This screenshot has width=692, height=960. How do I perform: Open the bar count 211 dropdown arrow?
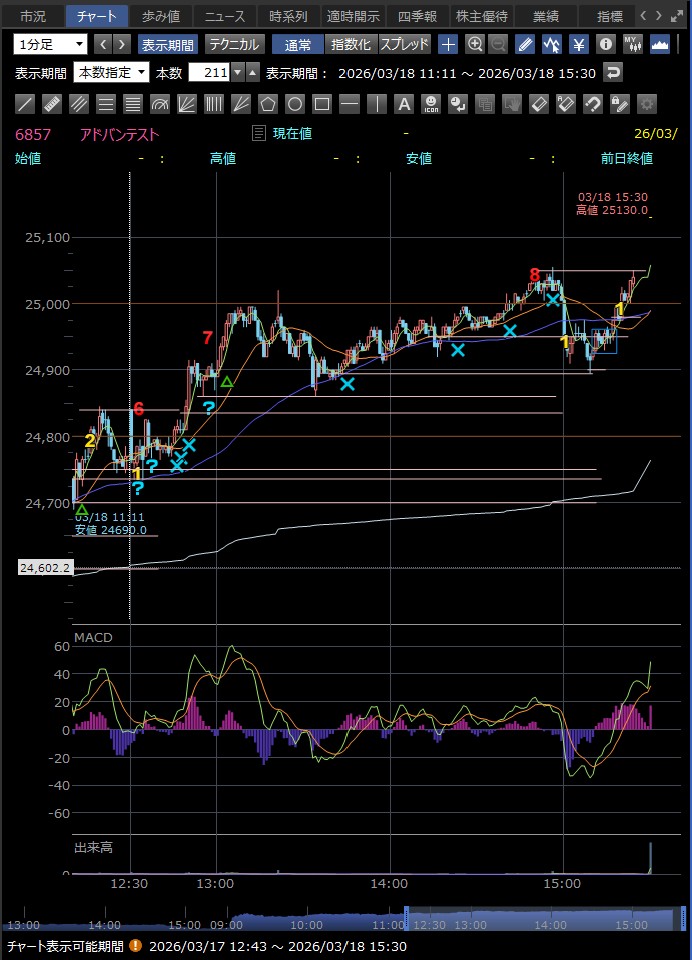tap(237, 73)
